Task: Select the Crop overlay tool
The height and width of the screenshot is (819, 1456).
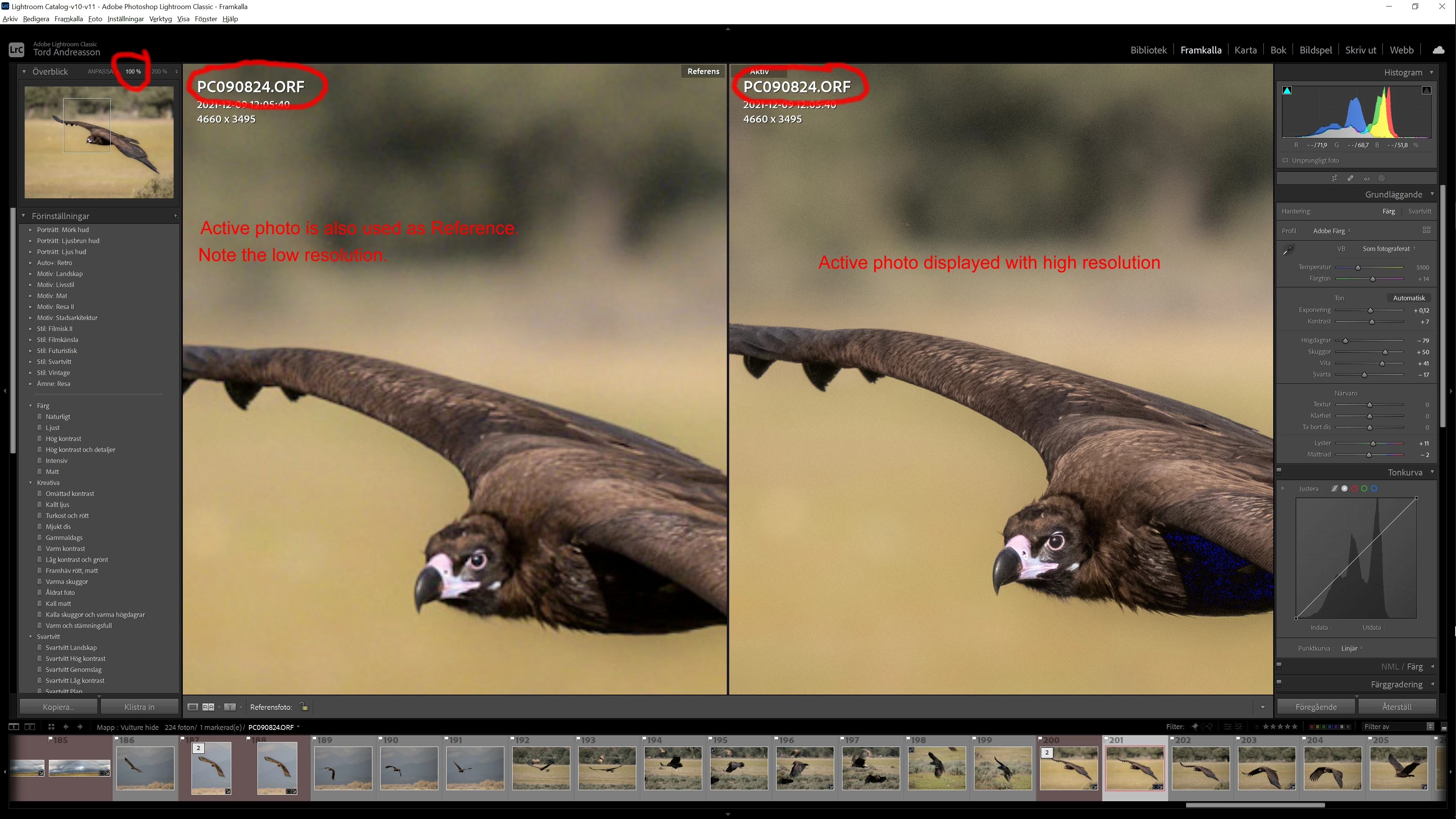Action: [x=1335, y=178]
